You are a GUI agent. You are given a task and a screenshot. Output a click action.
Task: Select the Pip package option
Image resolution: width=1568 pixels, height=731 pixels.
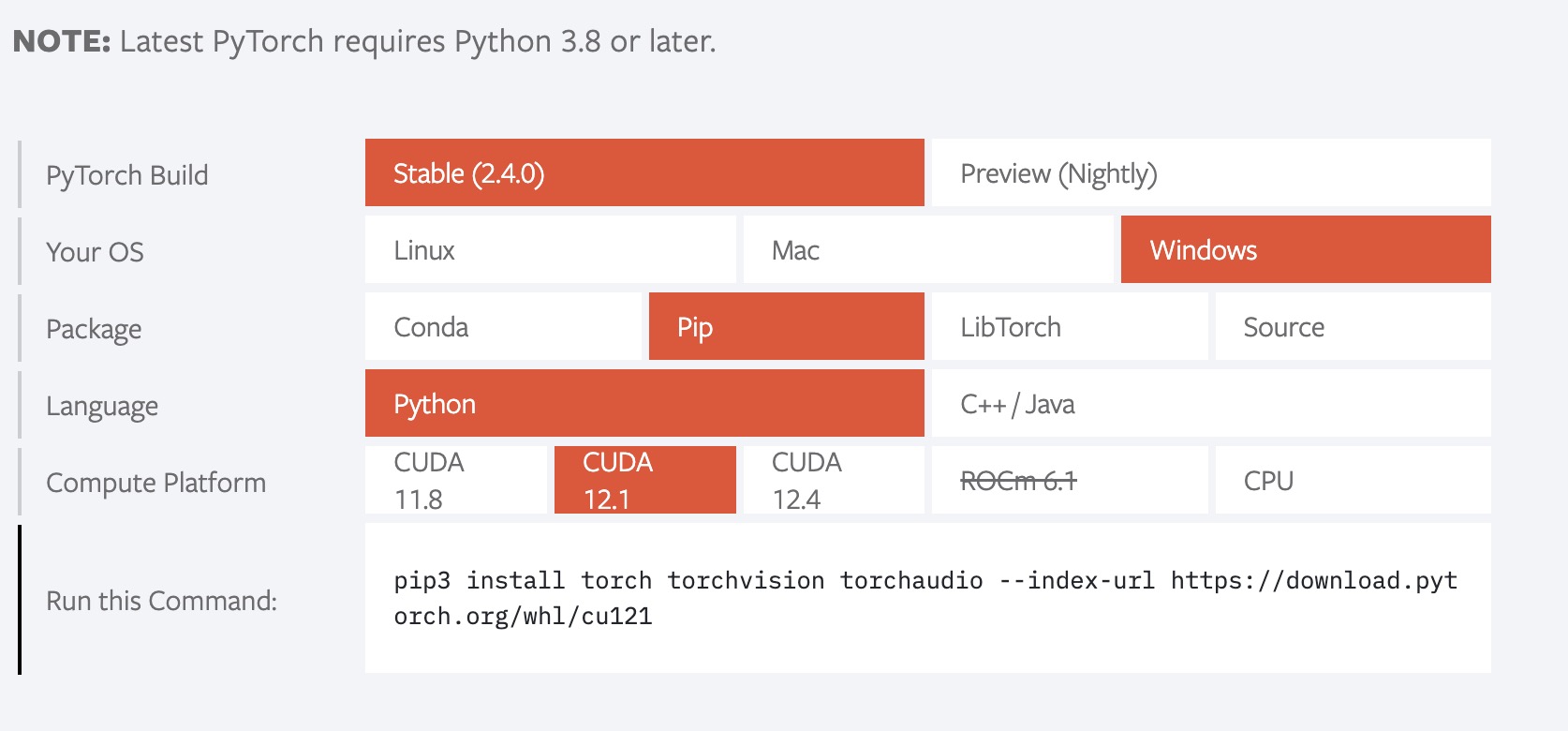point(787,326)
